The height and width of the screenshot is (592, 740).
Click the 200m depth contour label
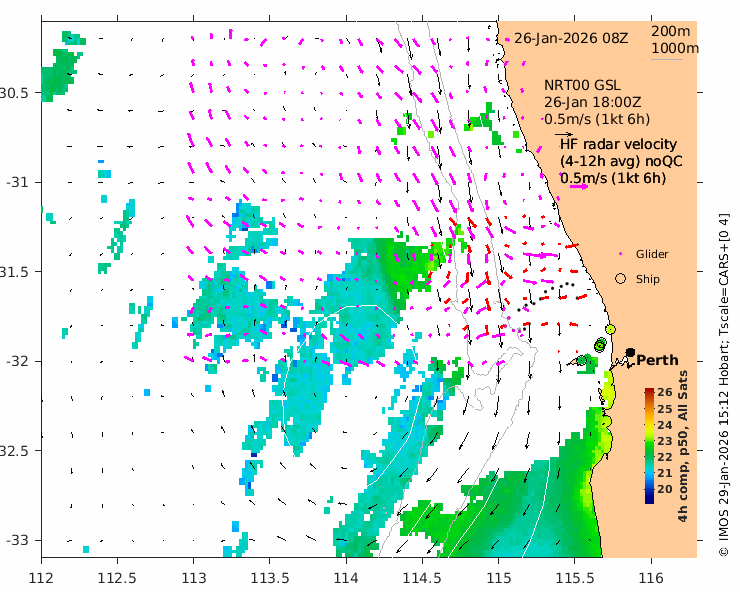[670, 31]
